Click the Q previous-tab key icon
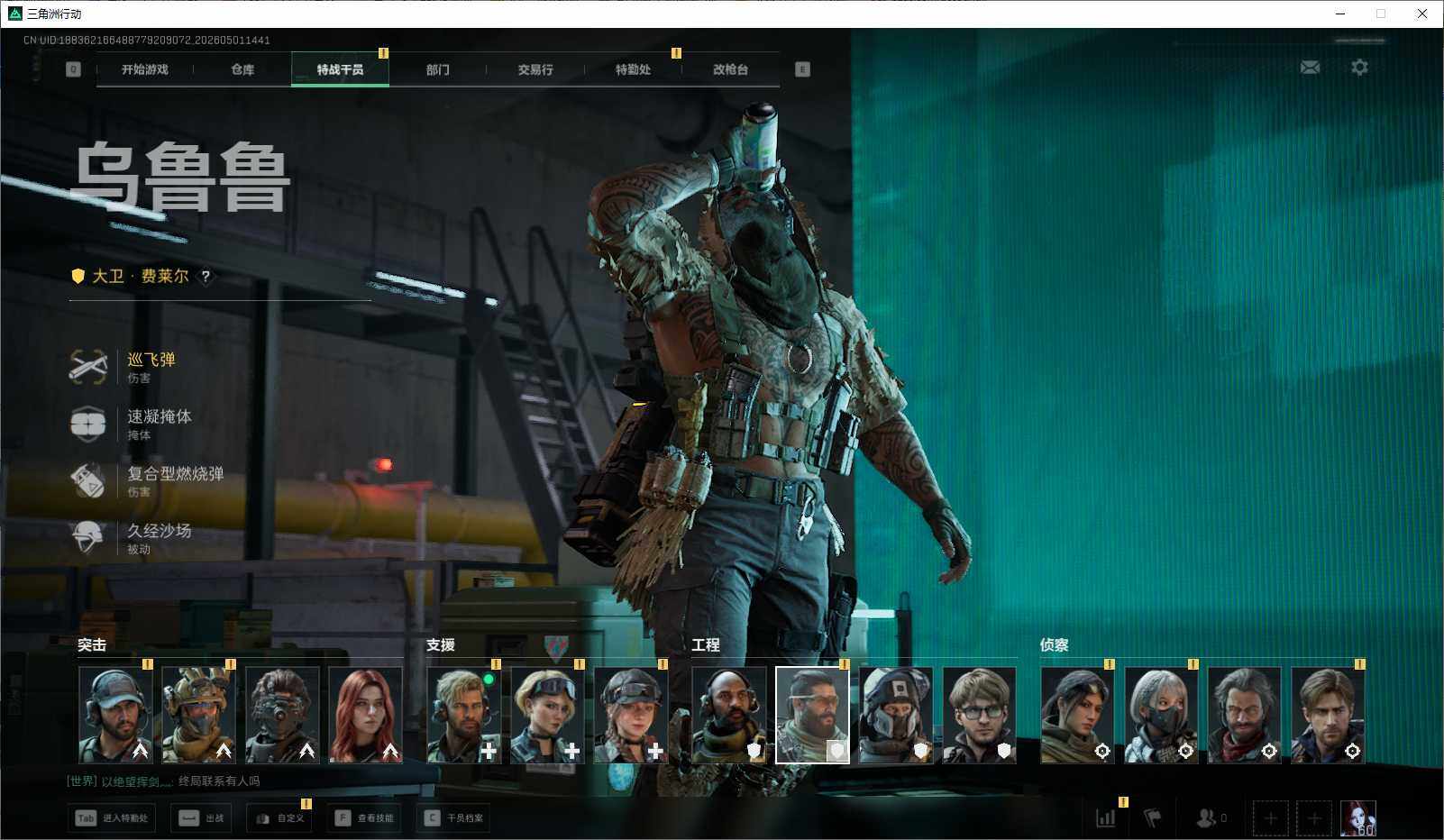The image size is (1444, 840). (74, 69)
